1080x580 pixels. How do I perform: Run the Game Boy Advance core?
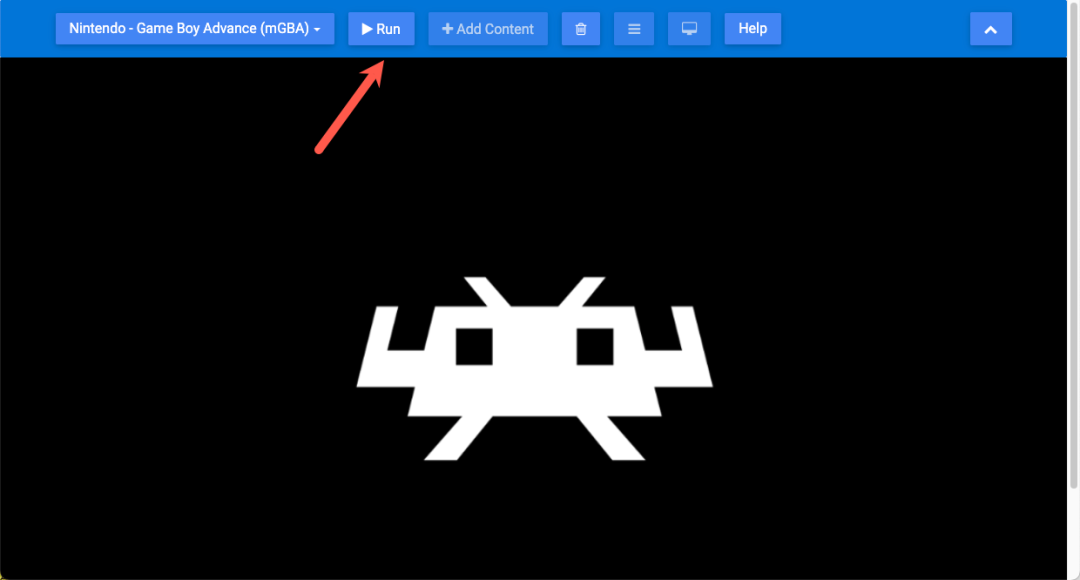click(x=381, y=28)
